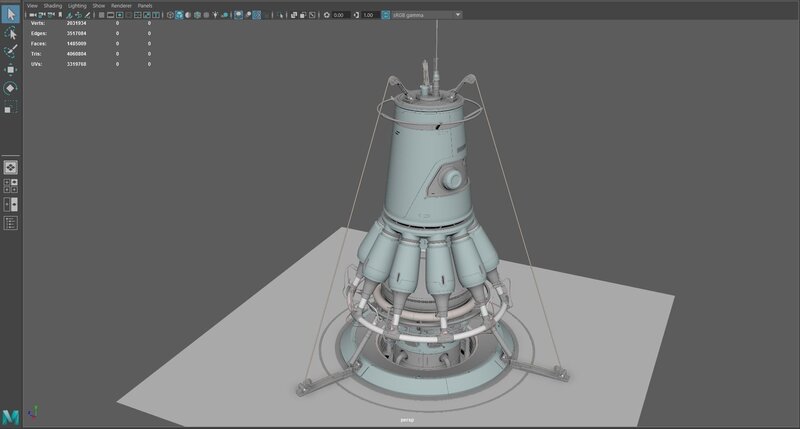Open the Renderer menu

(x=121, y=5)
